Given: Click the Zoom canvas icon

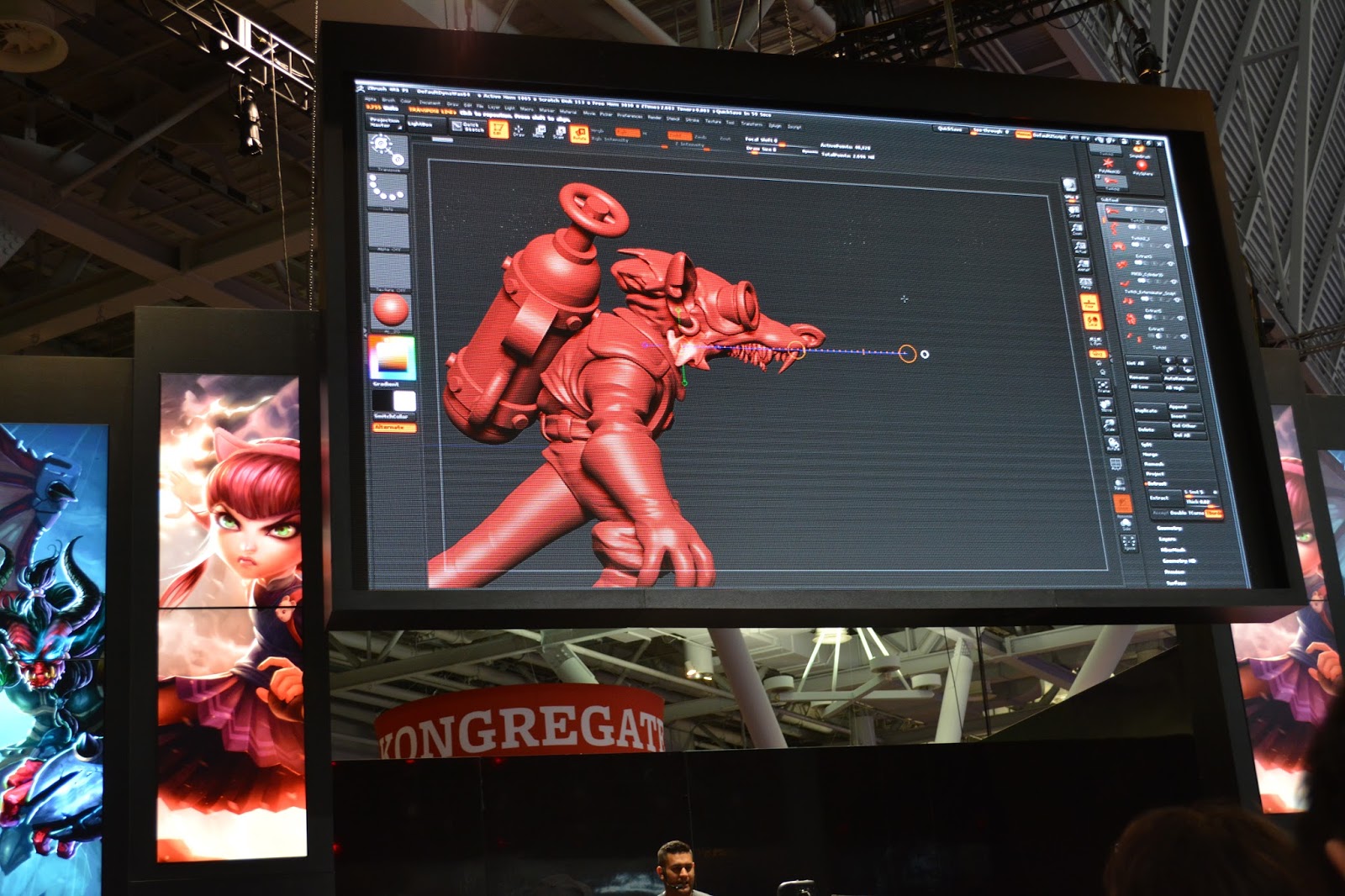Looking at the screenshot, I should point(1077,229).
